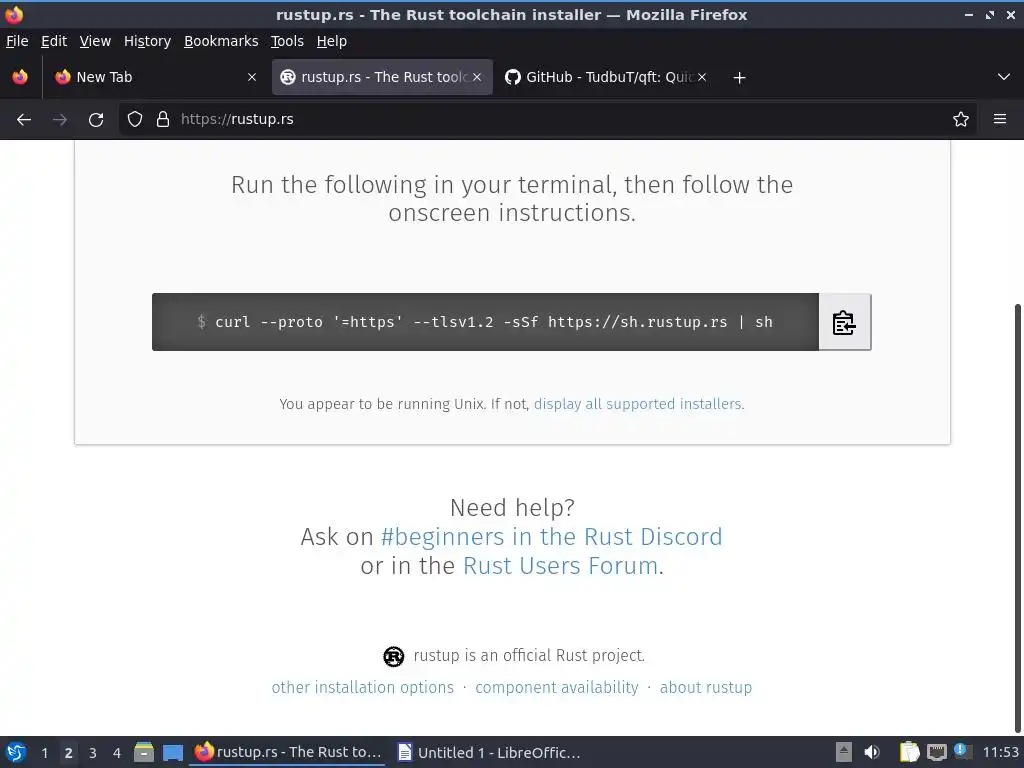The width and height of the screenshot is (1024, 768).
Task: Click the 'Need help?' heading
Action: (513, 507)
